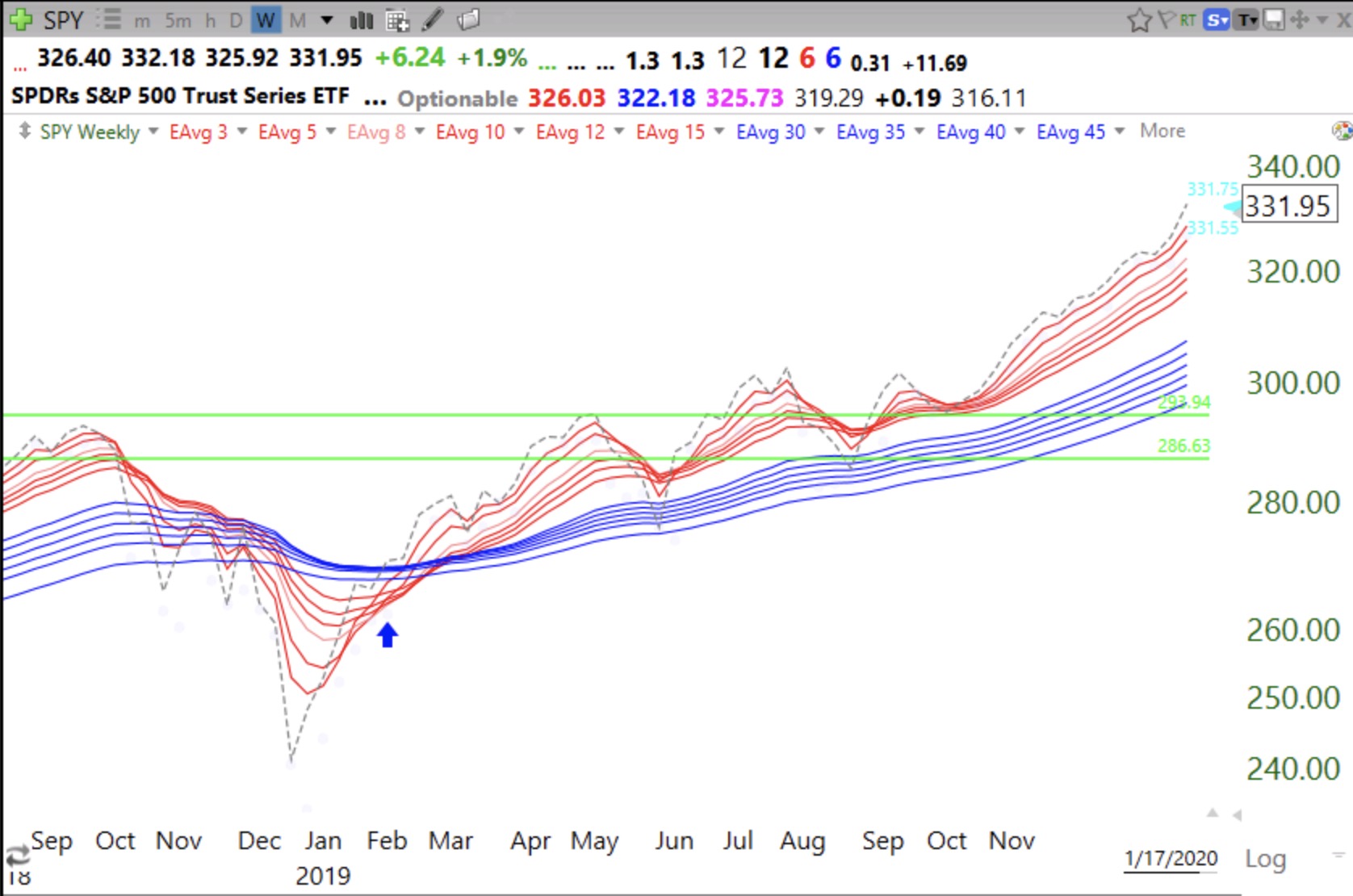Click the refresh arrows icon at bottom left
The image size is (1353, 896).
click(18, 857)
